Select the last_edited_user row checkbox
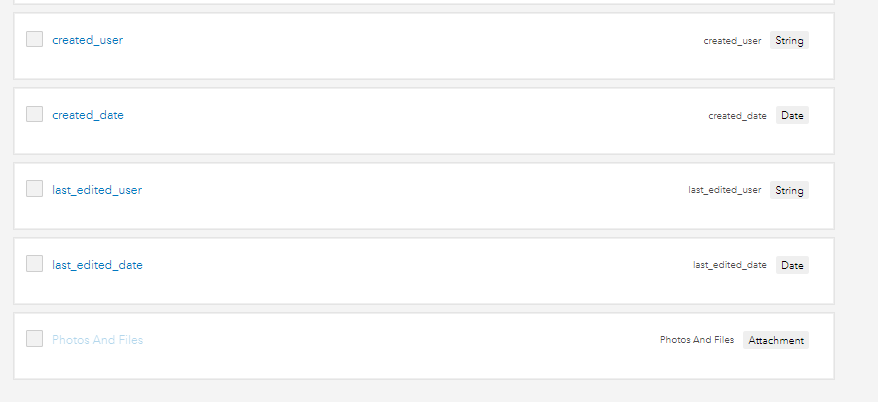This screenshot has width=878, height=402. coord(35,189)
